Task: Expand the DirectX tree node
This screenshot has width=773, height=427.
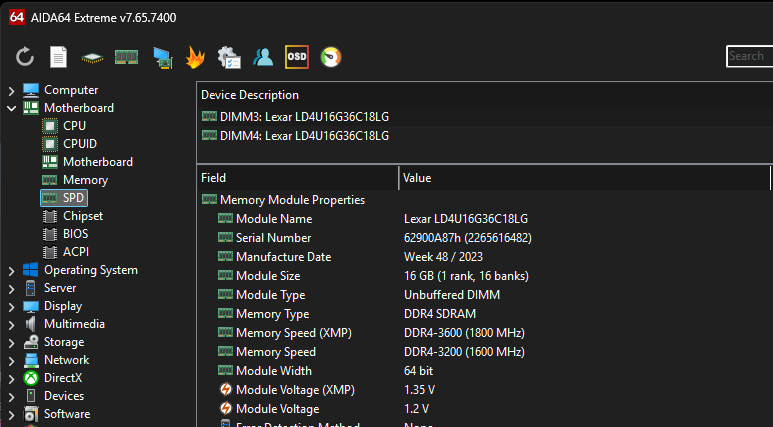Action: click(x=11, y=379)
